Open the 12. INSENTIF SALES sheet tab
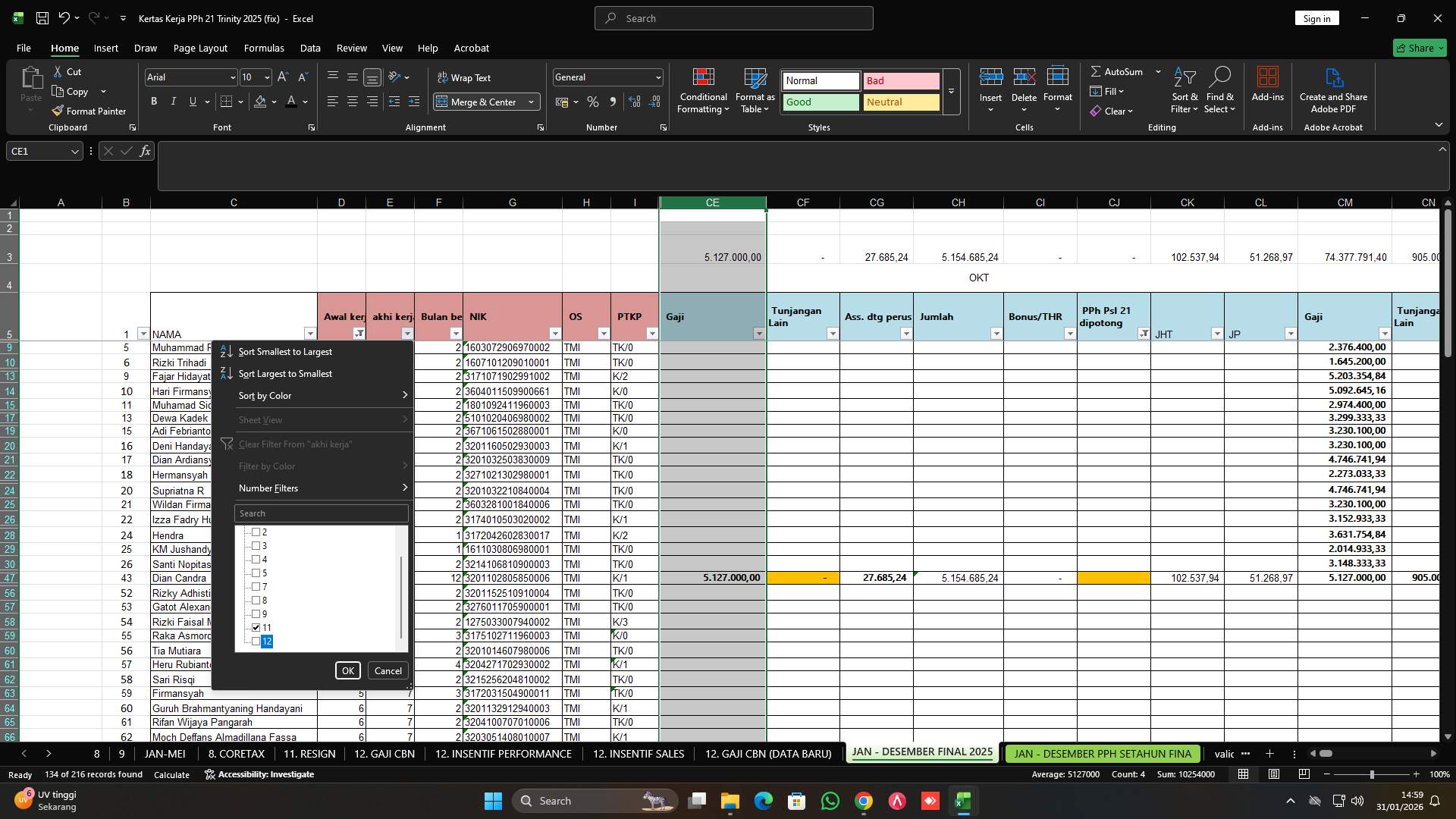1456x819 pixels. coord(638,754)
